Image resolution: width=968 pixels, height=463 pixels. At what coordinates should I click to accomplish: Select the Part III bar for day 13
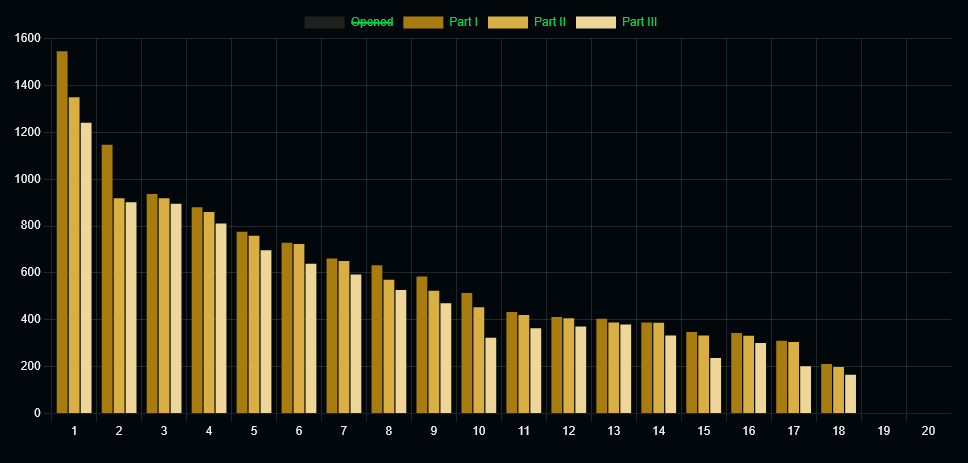pos(626,369)
